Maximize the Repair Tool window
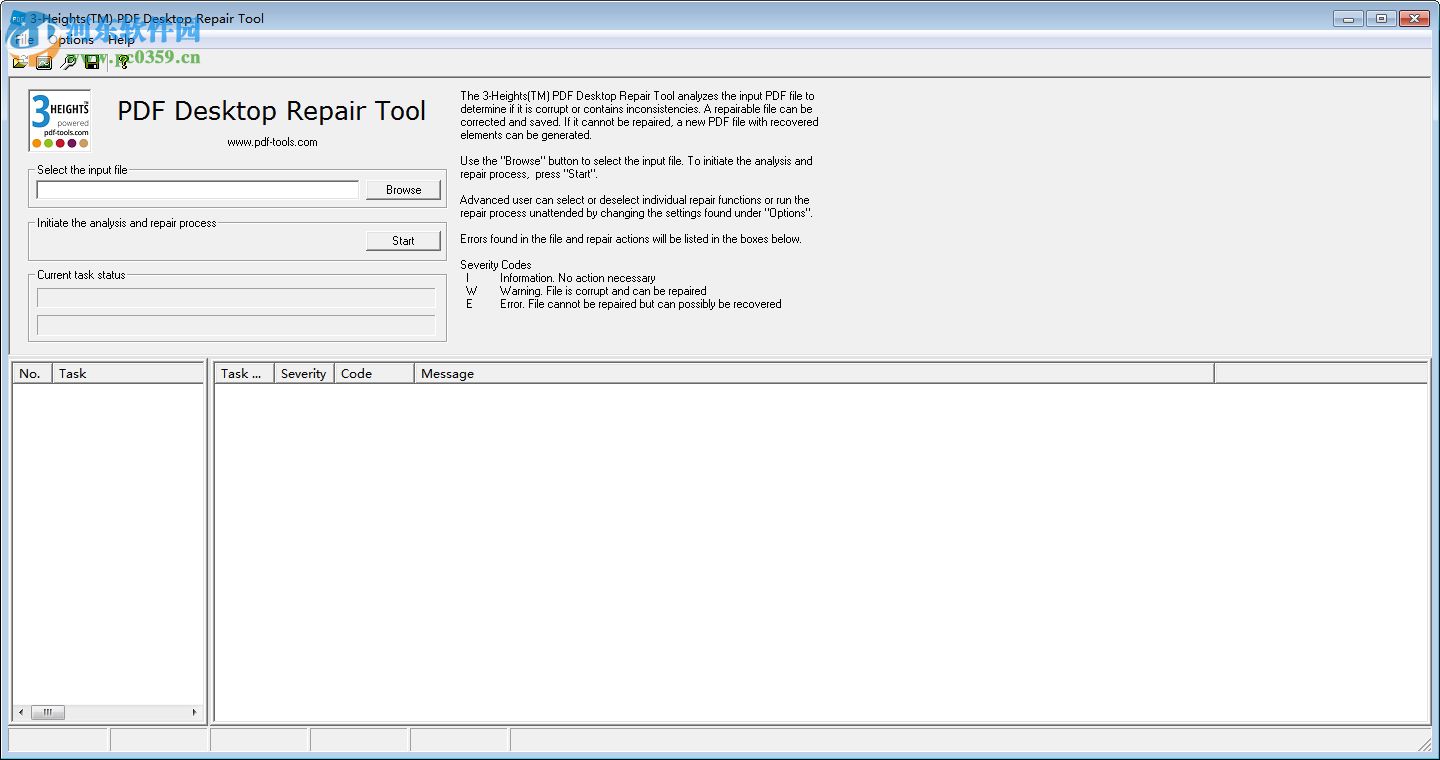Viewport: 1440px width, 760px height. point(1381,18)
